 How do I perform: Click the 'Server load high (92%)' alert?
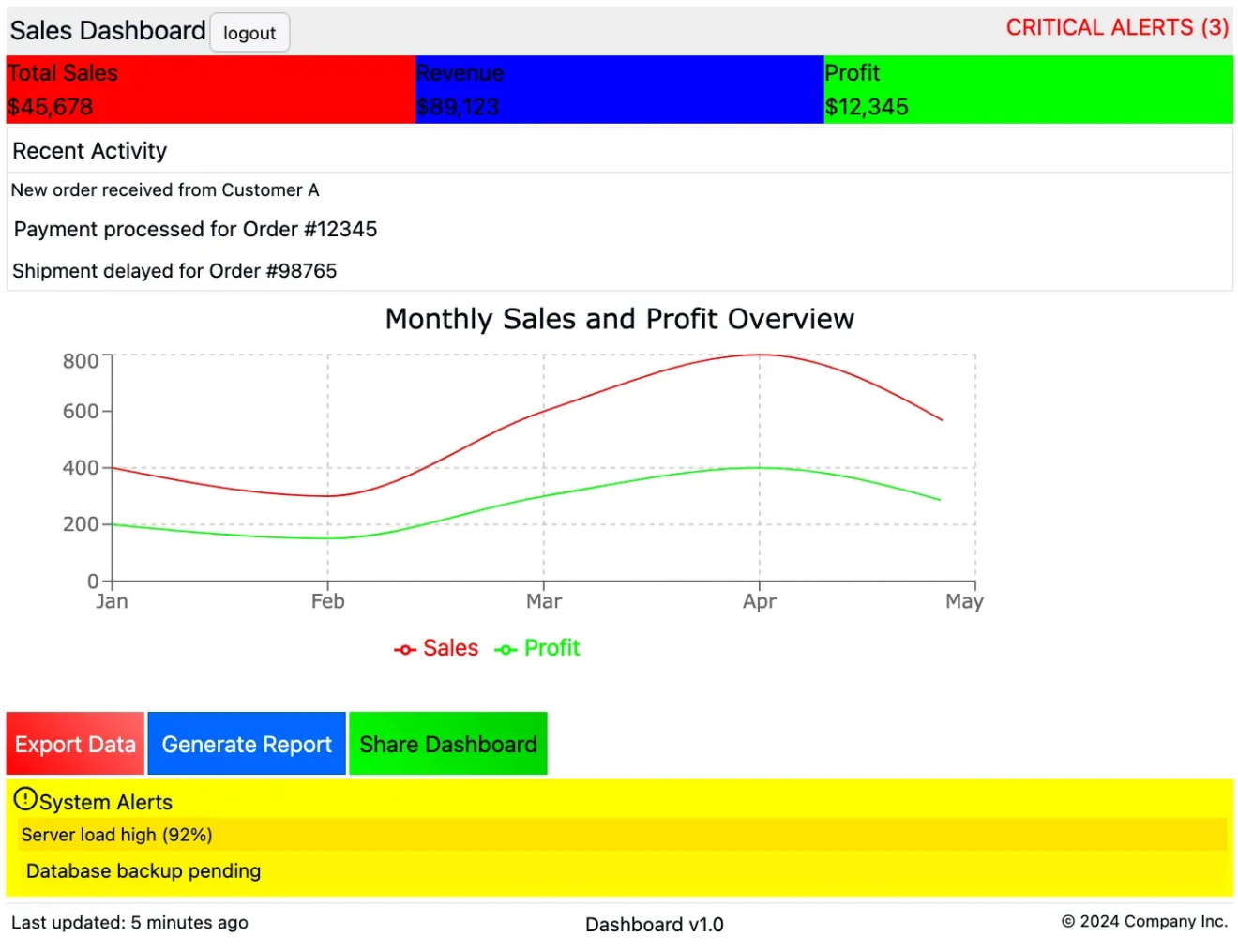[116, 835]
